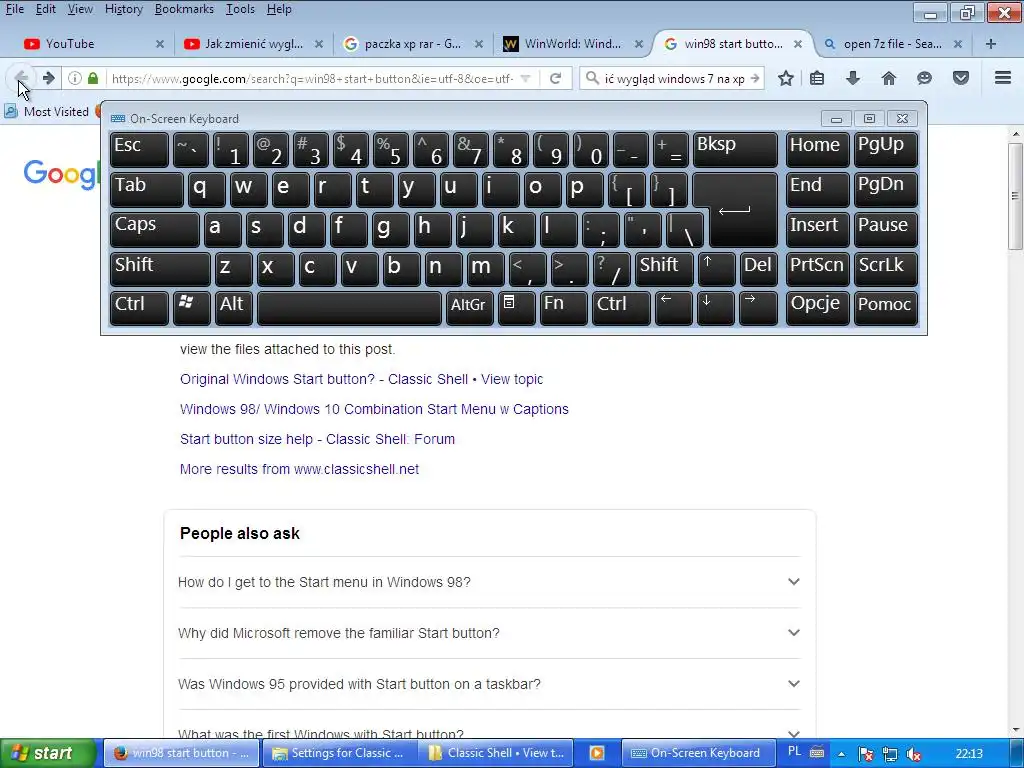
Task: Toggle the left Shift key
Action: click(x=160, y=269)
